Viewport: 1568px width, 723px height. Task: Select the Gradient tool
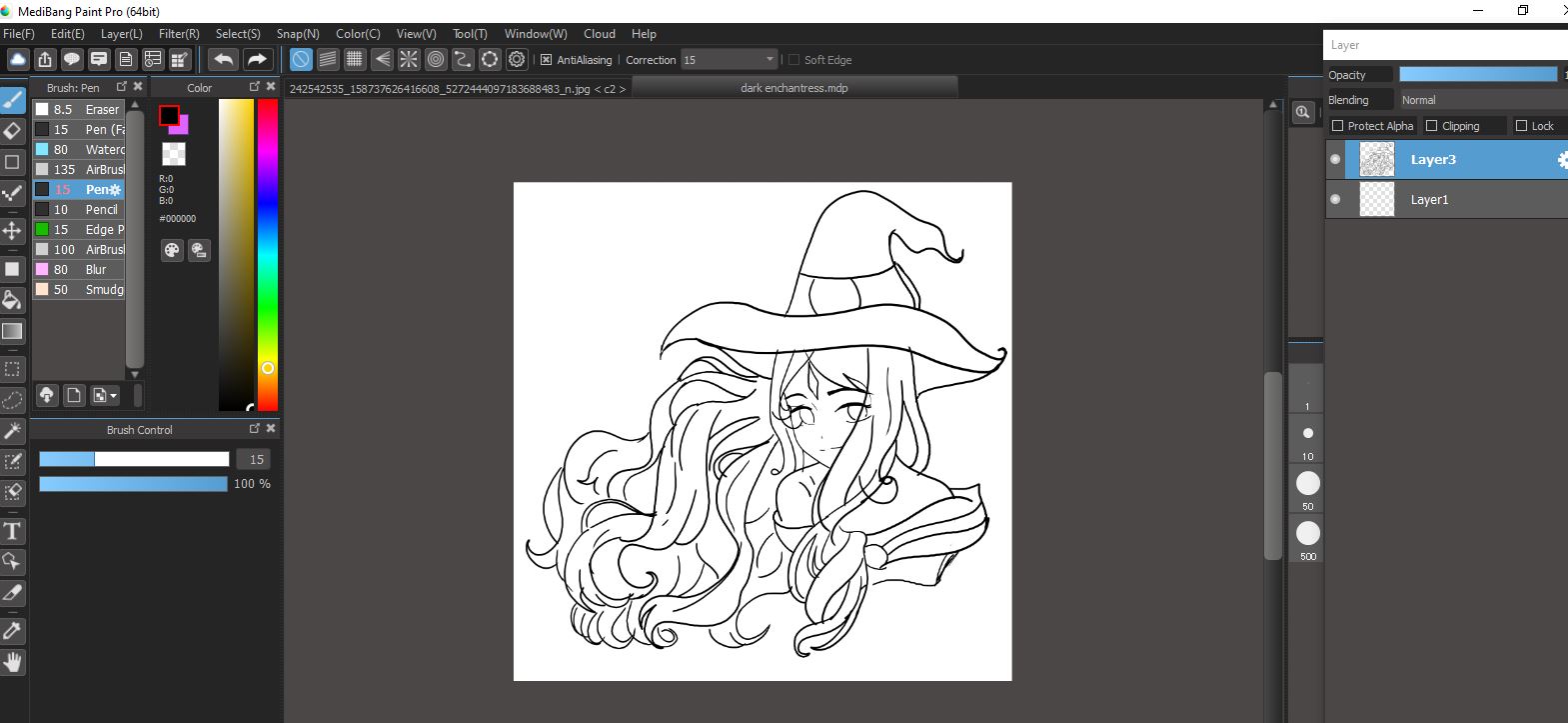tap(12, 331)
